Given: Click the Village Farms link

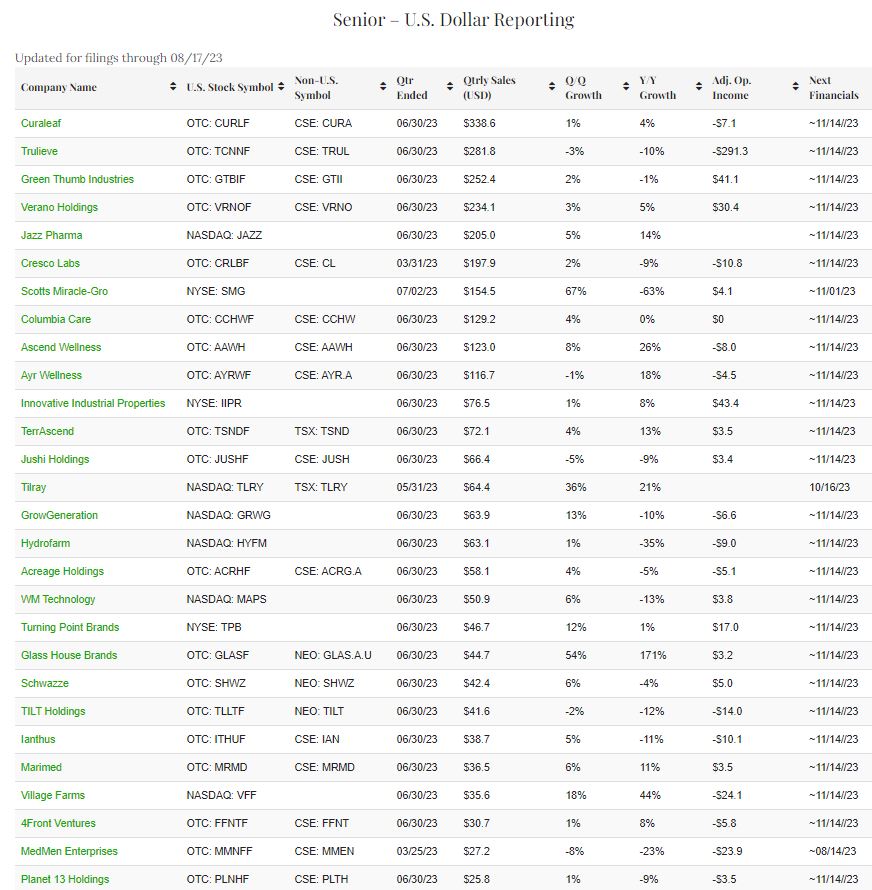Looking at the screenshot, I should [53, 795].
